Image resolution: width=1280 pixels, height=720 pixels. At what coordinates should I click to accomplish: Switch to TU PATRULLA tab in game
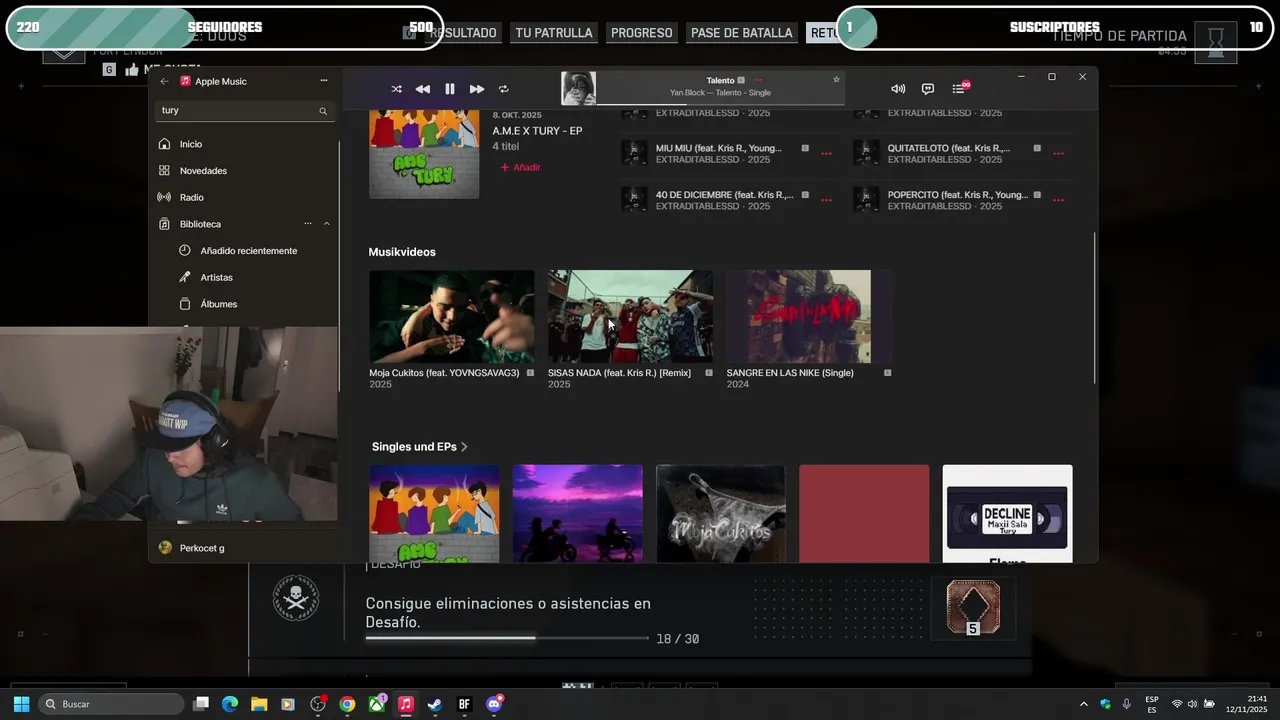click(554, 33)
